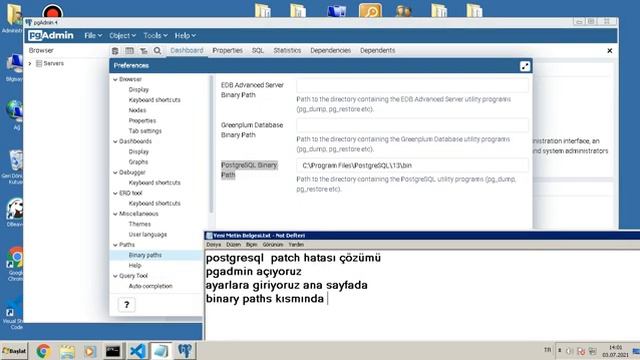
Task: Click the clock in the system tray
Action: click(616, 351)
